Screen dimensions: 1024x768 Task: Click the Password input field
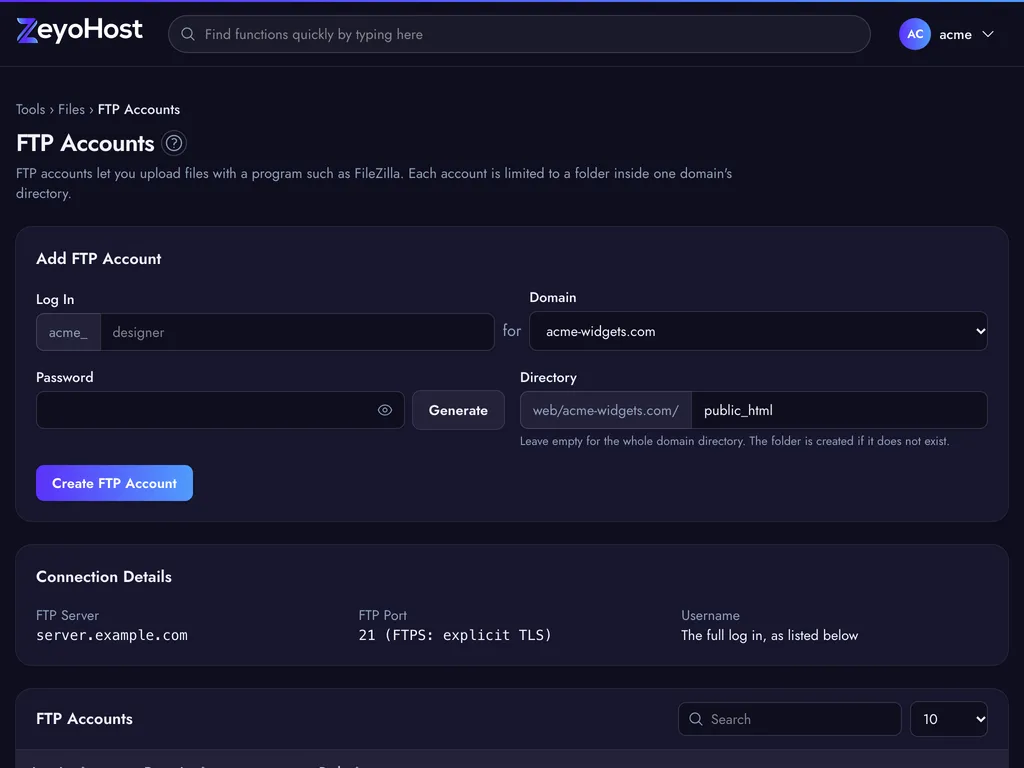[220, 410]
